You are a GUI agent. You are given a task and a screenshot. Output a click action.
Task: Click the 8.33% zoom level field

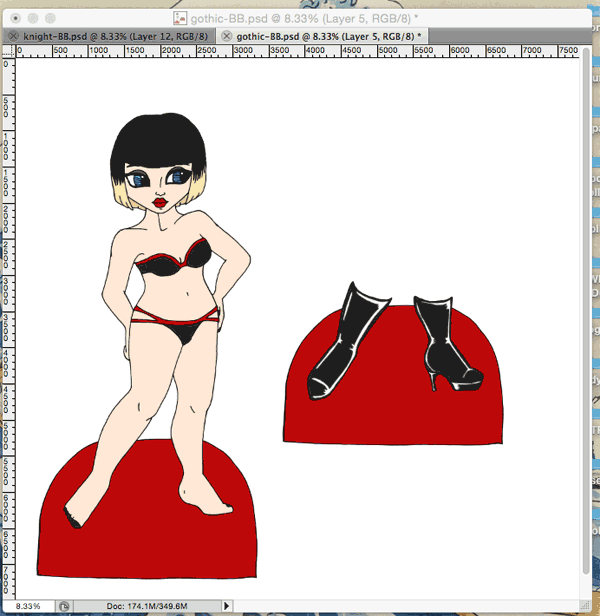click(x=28, y=606)
